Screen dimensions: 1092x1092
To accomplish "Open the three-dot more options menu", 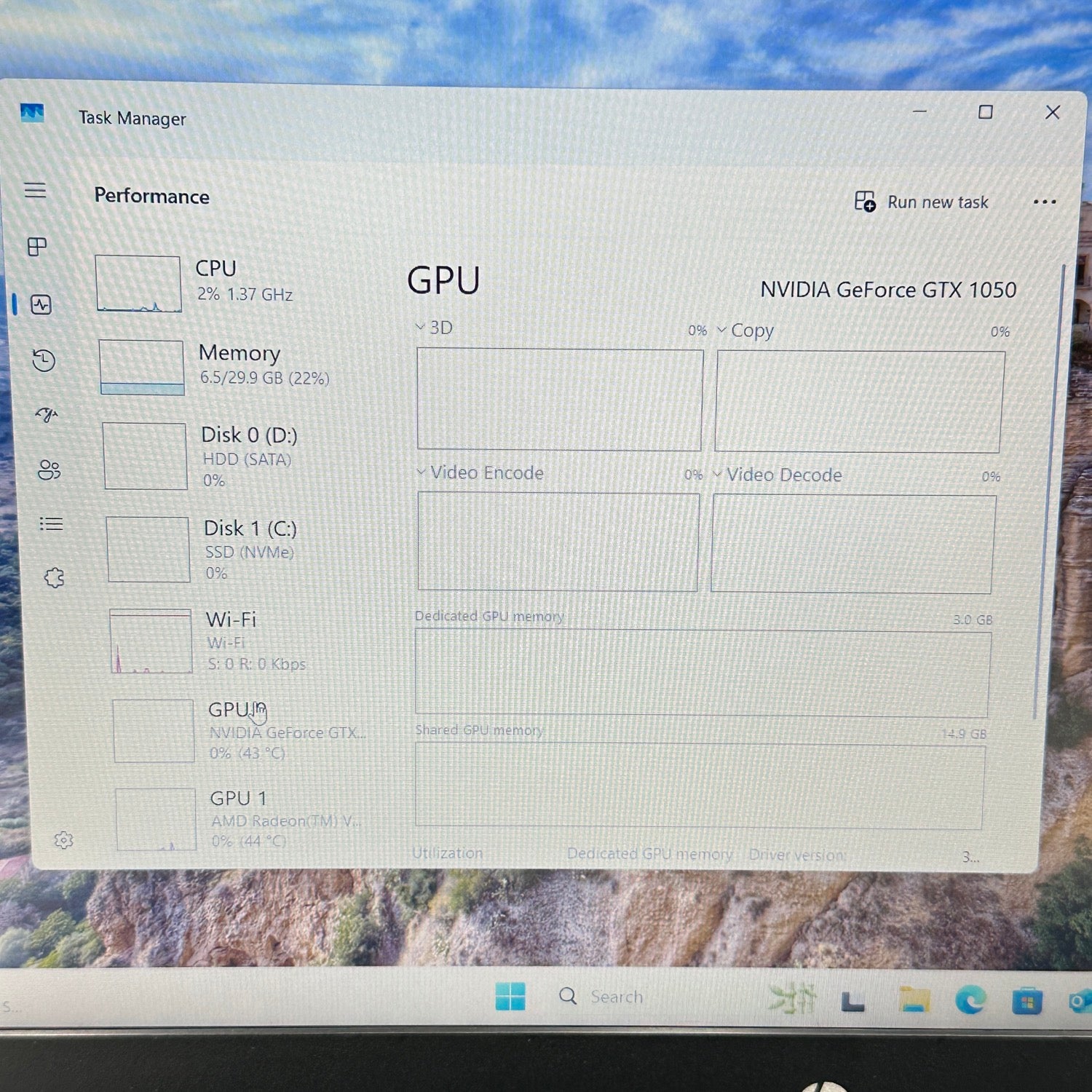I will (x=1044, y=202).
